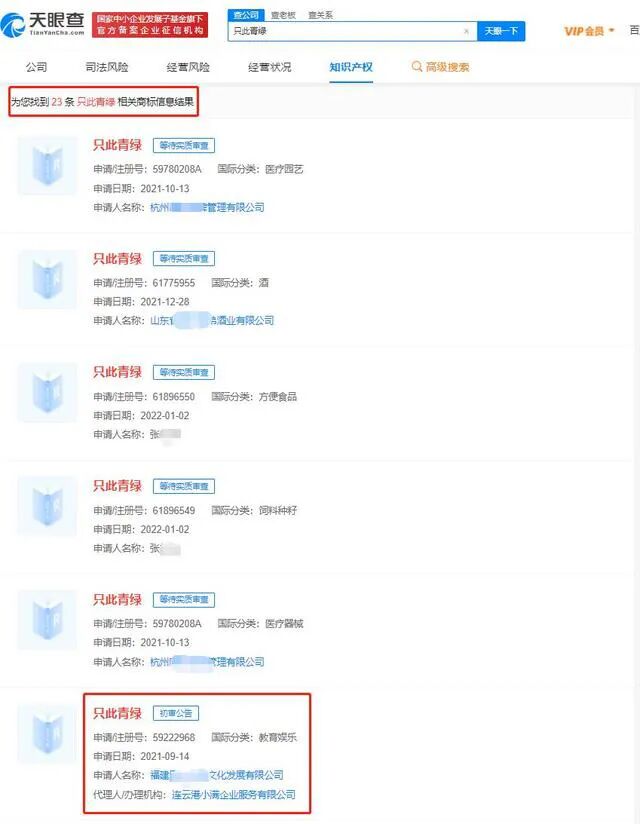
Task: Open first 只此青绿 trademark thumbnail
Action: coord(47,166)
